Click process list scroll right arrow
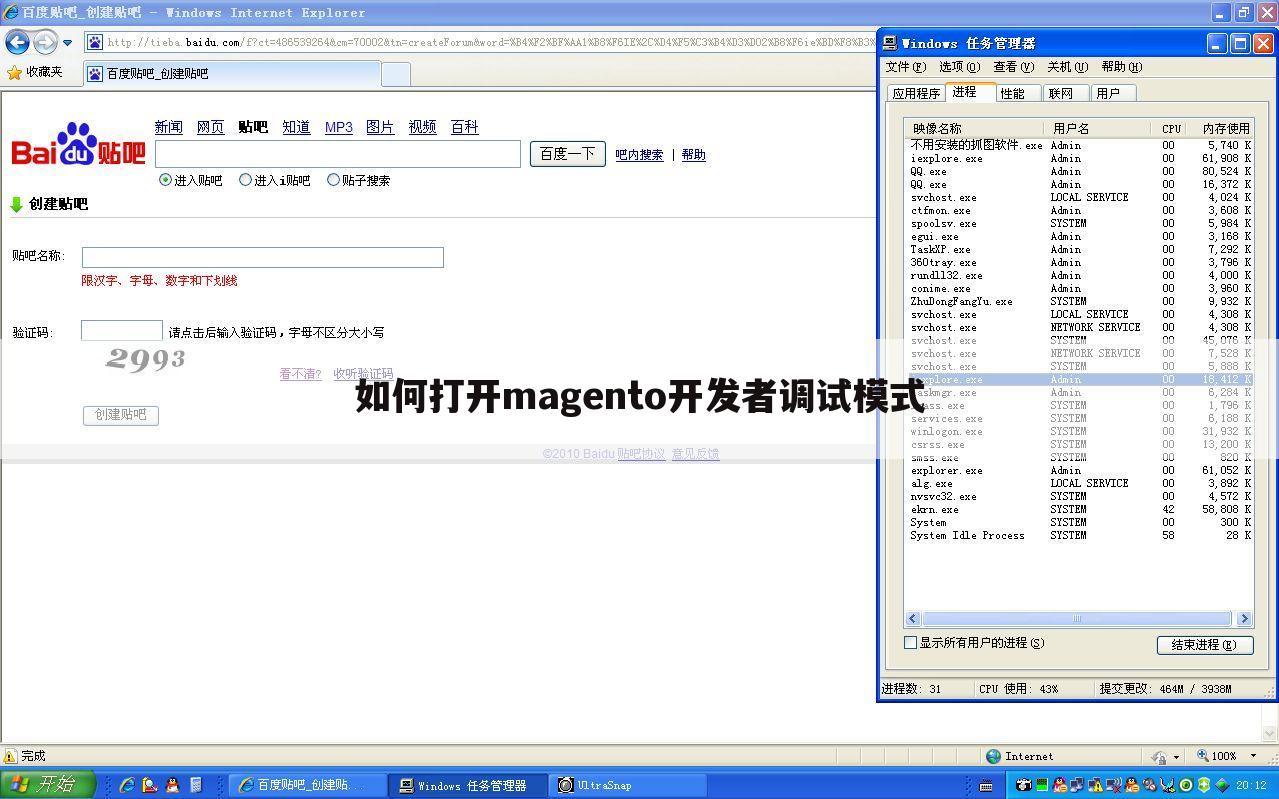Viewport: 1279px width, 799px height. pos(1244,619)
